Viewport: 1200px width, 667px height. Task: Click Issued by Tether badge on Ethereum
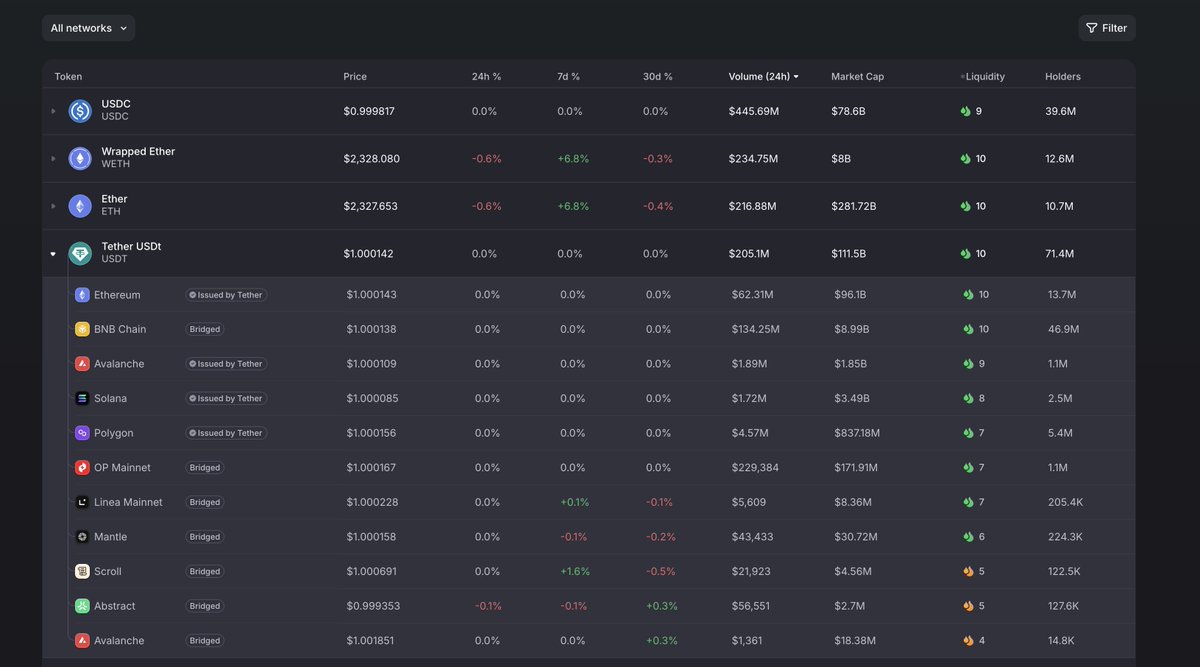point(226,295)
